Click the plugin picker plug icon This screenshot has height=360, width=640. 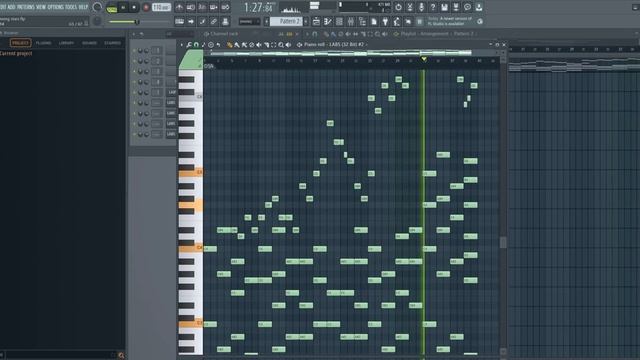pyautogui.click(x=385, y=21)
